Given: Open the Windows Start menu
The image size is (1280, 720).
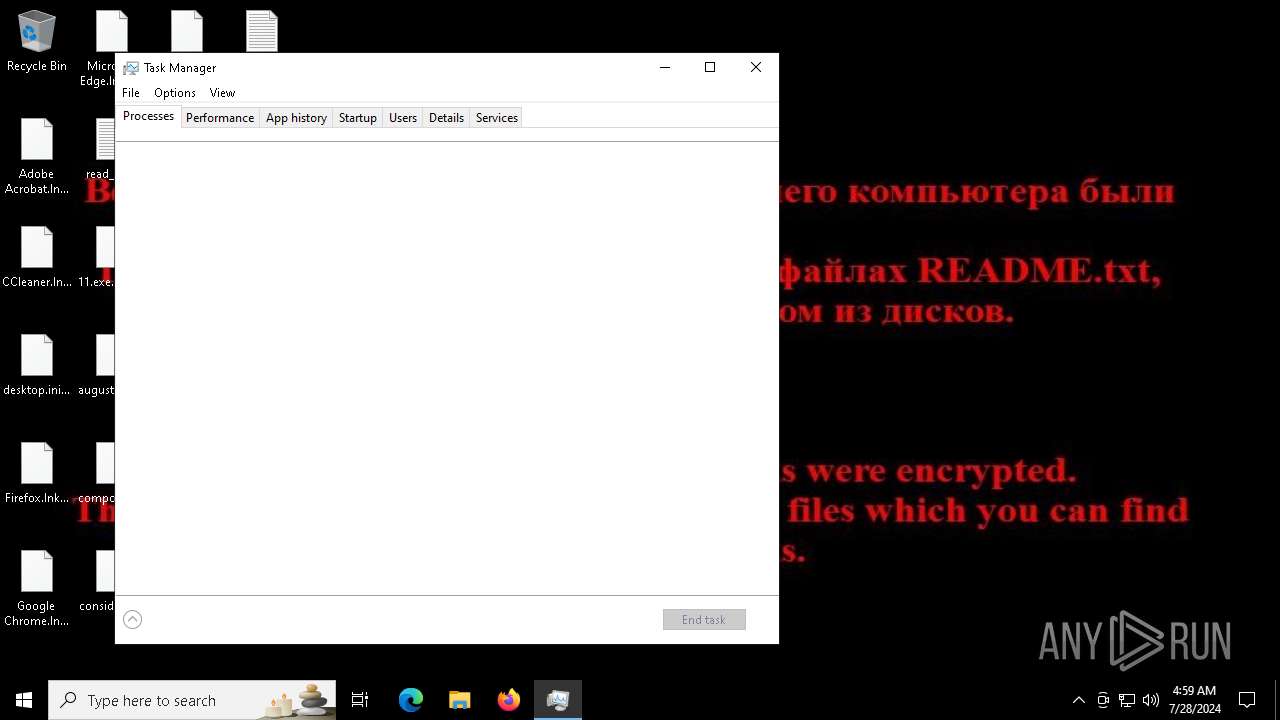Looking at the screenshot, I should click(24, 700).
